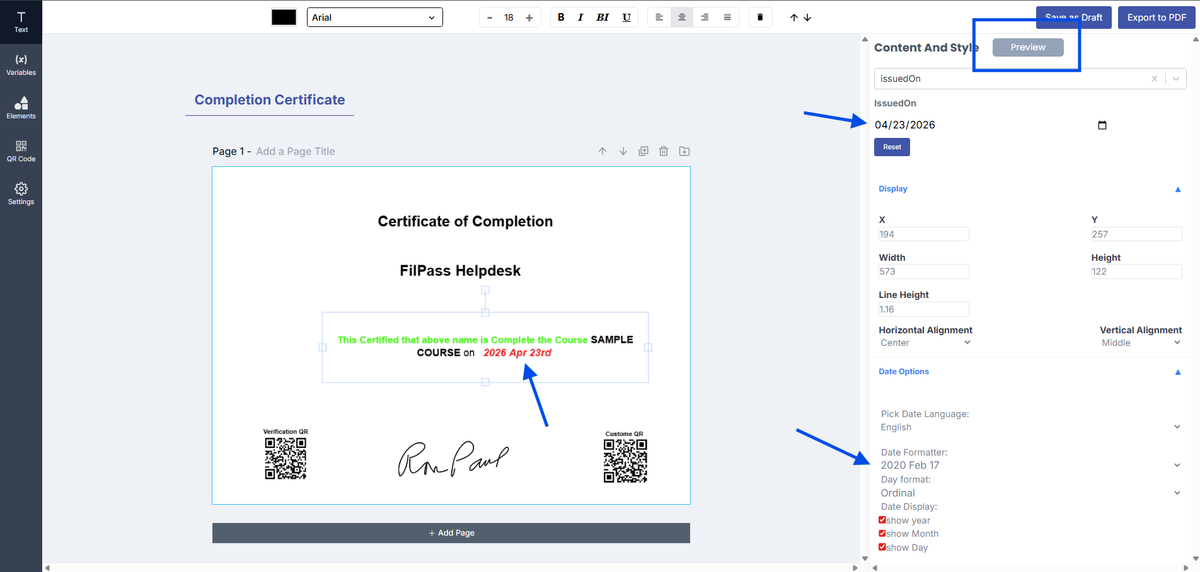
Task: Click the Height input field
Action: [x=1136, y=272]
